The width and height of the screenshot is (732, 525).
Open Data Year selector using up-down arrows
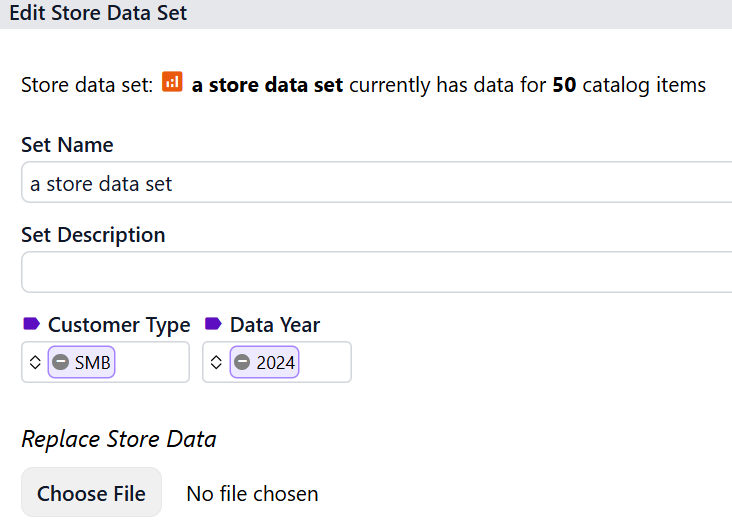click(216, 363)
